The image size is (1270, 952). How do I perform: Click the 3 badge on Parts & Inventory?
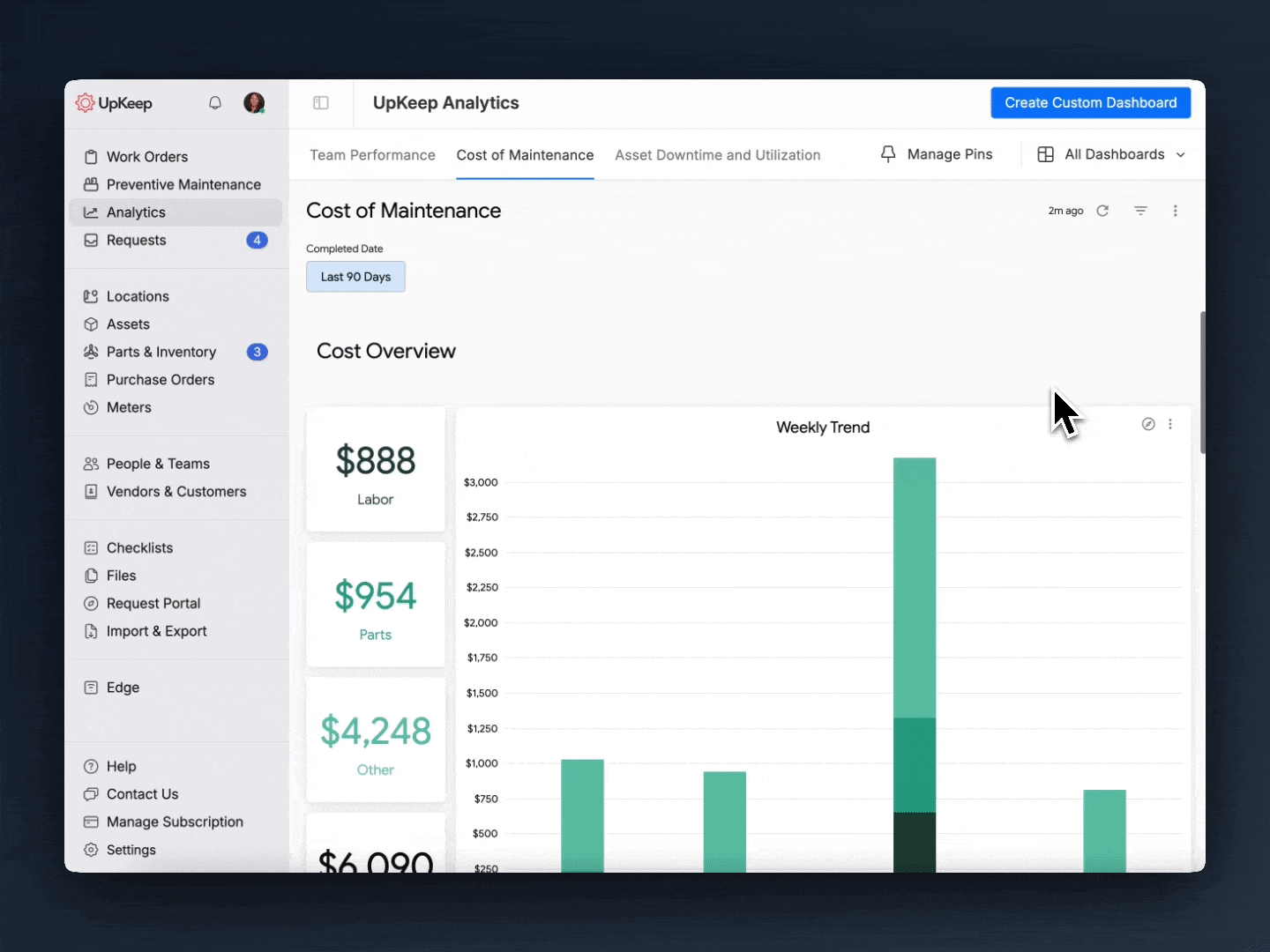click(257, 352)
